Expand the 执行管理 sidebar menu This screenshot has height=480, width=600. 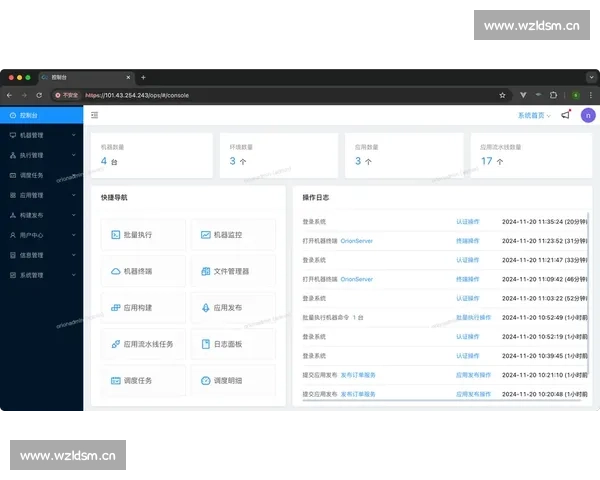(41, 154)
